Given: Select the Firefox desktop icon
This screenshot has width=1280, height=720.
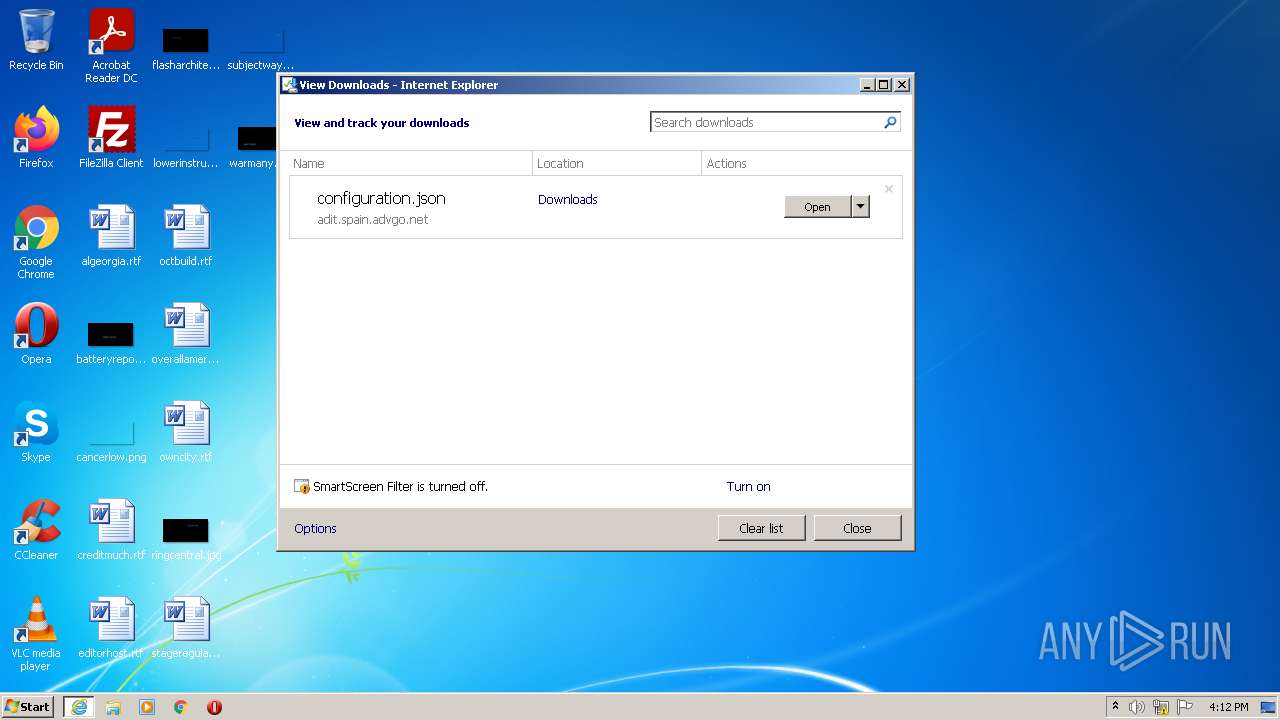Looking at the screenshot, I should pyautogui.click(x=36, y=137).
